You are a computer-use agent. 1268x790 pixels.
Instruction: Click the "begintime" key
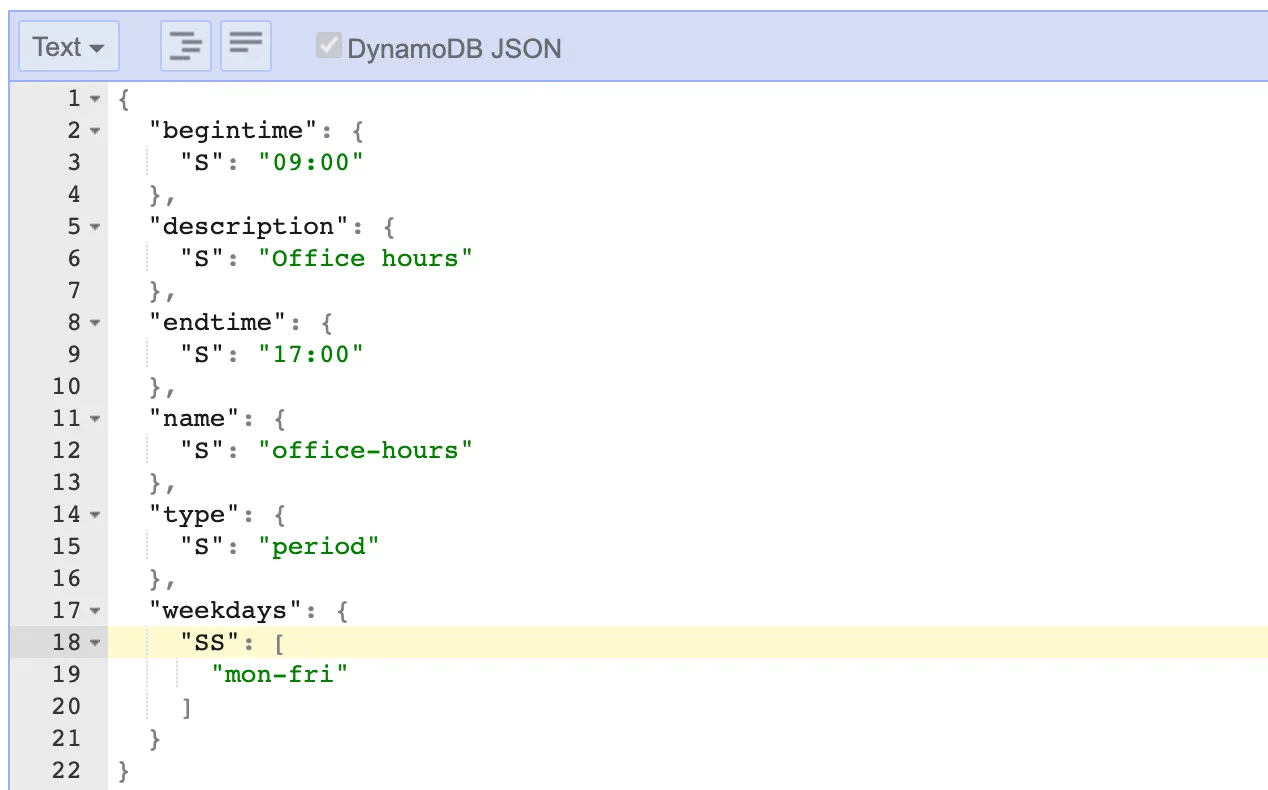[233, 130]
